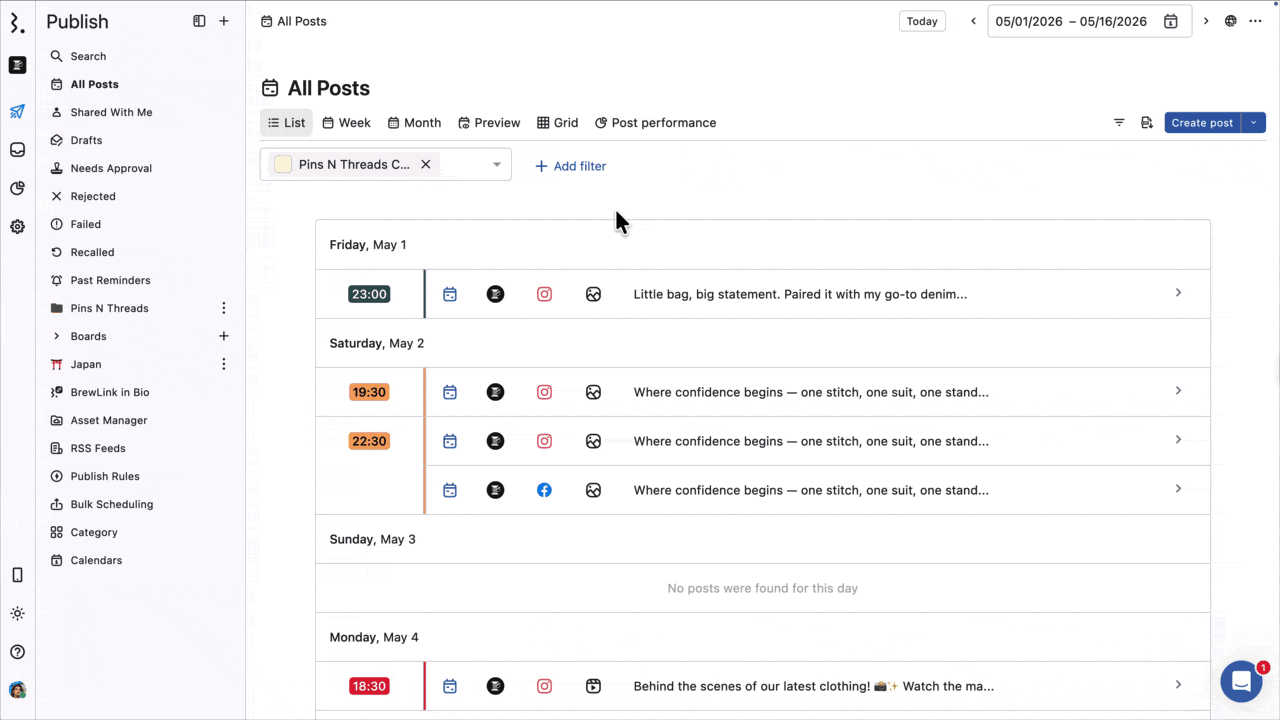Image resolution: width=1280 pixels, height=720 pixels.
Task: Open the settings gear in left rail
Action: [x=17, y=227]
